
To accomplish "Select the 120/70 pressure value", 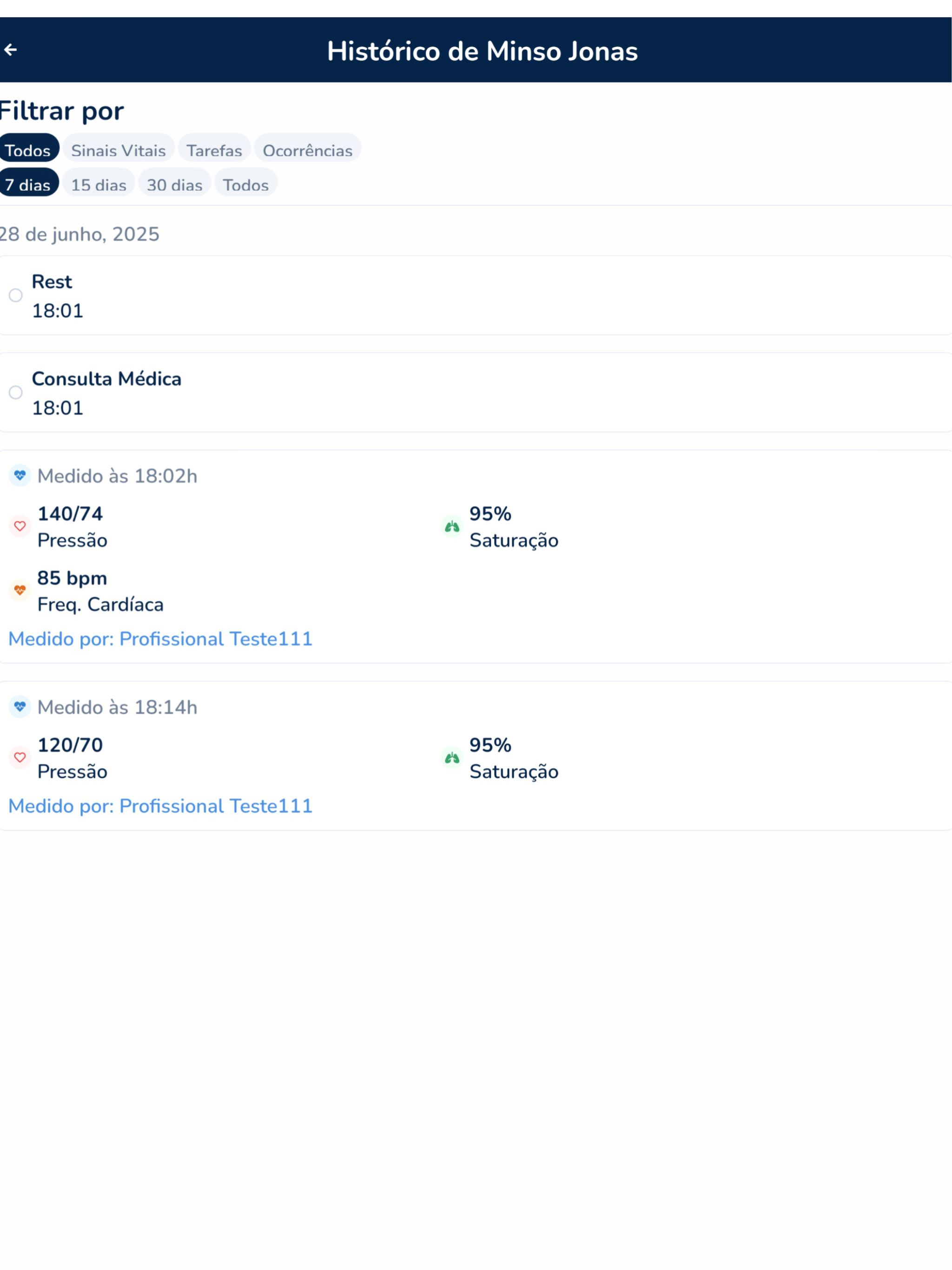I will point(70,745).
